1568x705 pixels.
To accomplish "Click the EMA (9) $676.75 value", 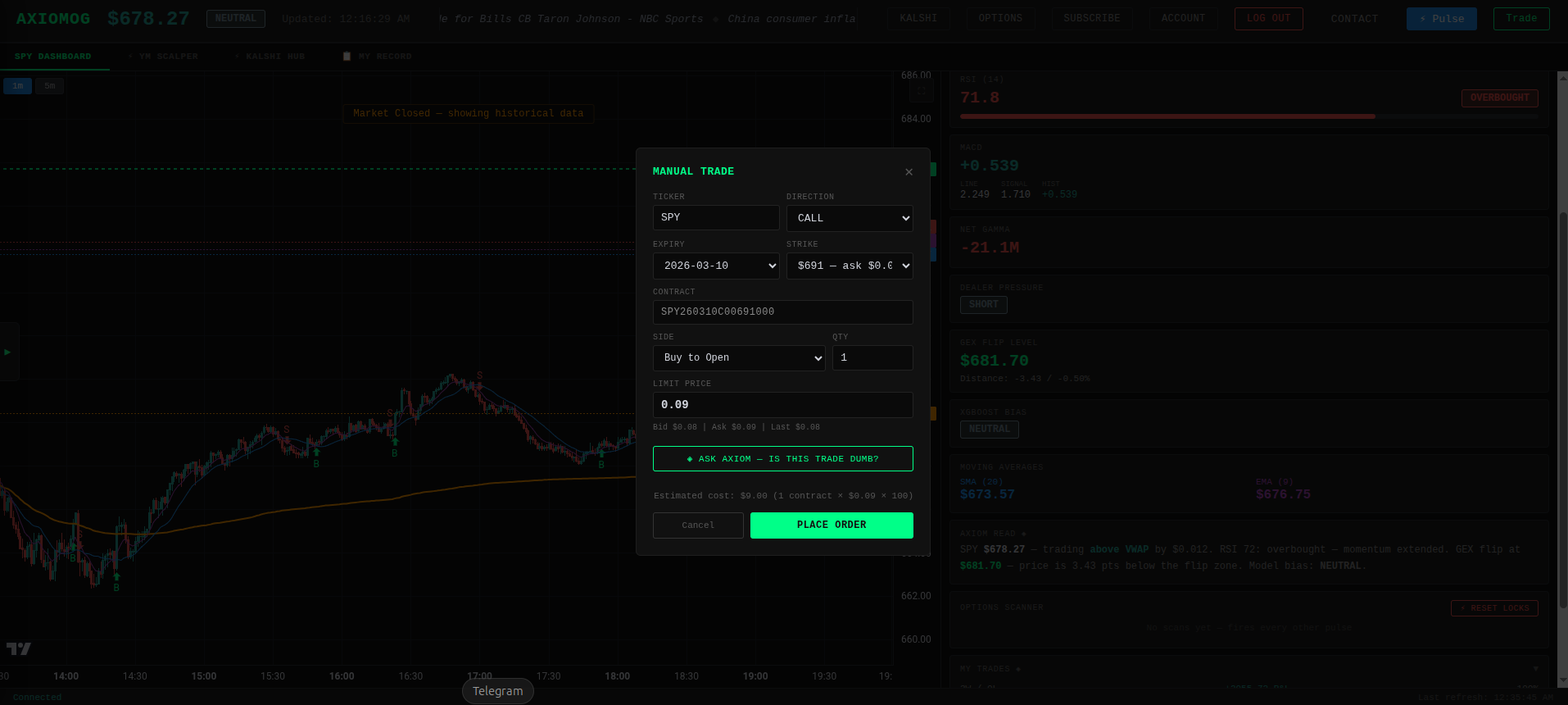I will 1283,494.
